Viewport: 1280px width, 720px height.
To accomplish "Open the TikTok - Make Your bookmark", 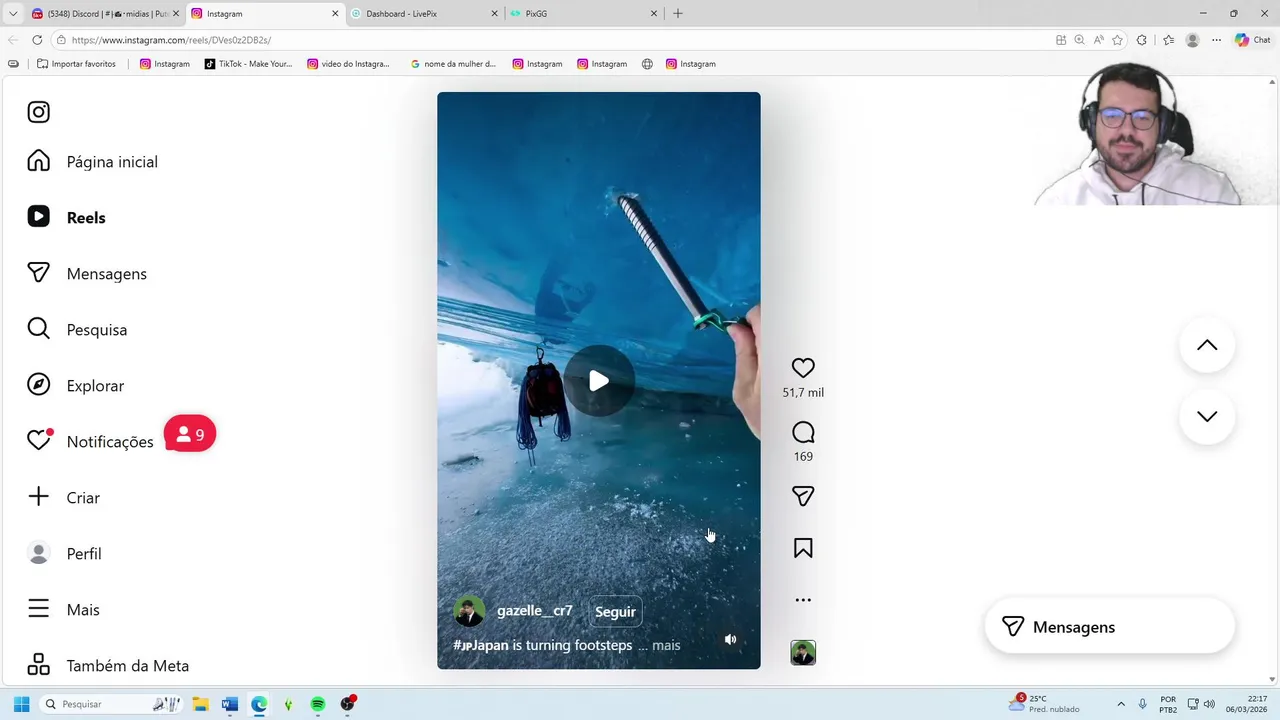I will click(x=248, y=64).
